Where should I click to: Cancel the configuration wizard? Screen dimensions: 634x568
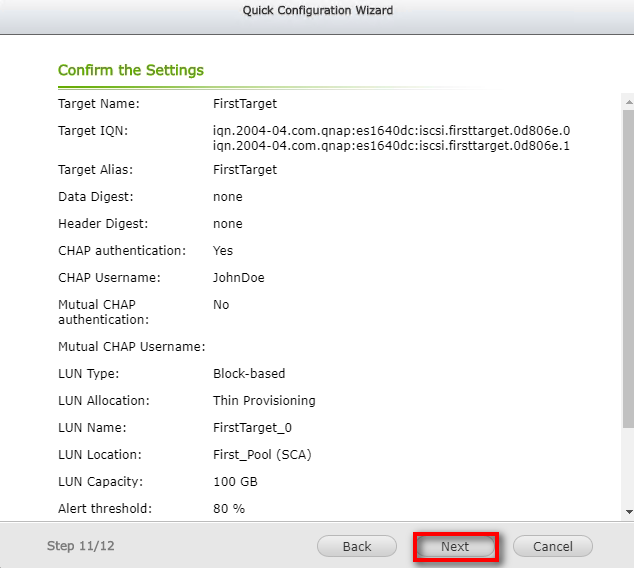pos(552,546)
